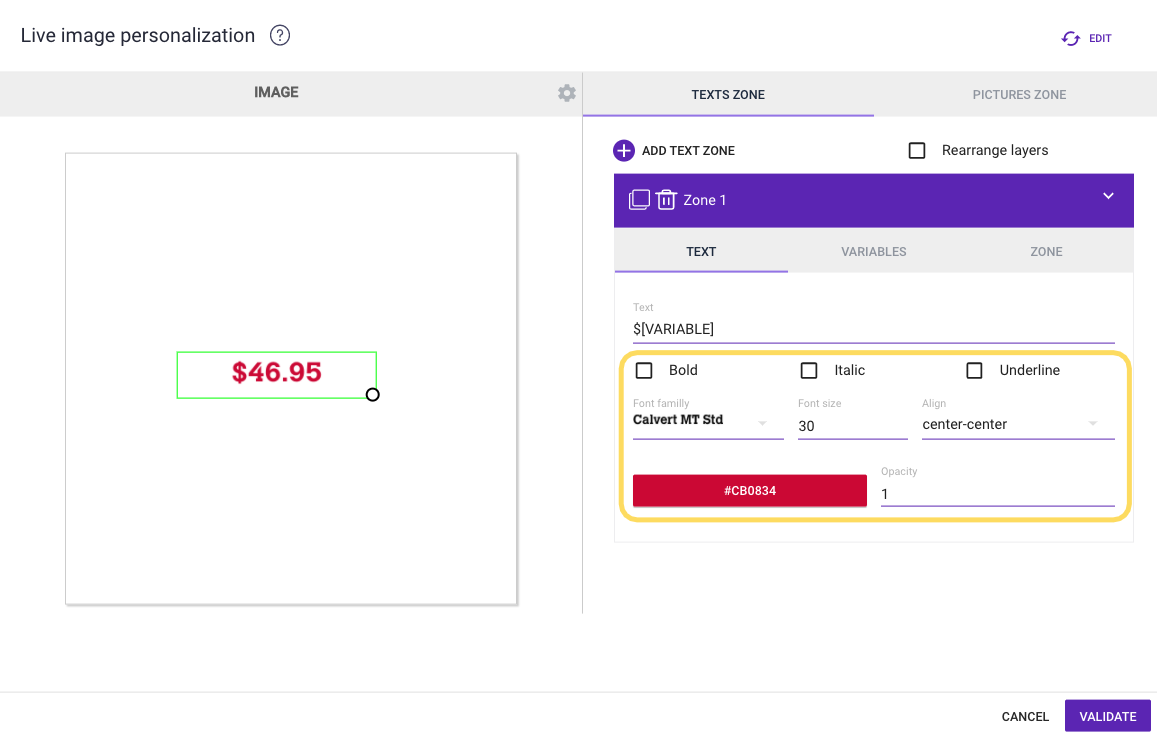Check the Underline option
The height and width of the screenshot is (738, 1157).
(974, 371)
